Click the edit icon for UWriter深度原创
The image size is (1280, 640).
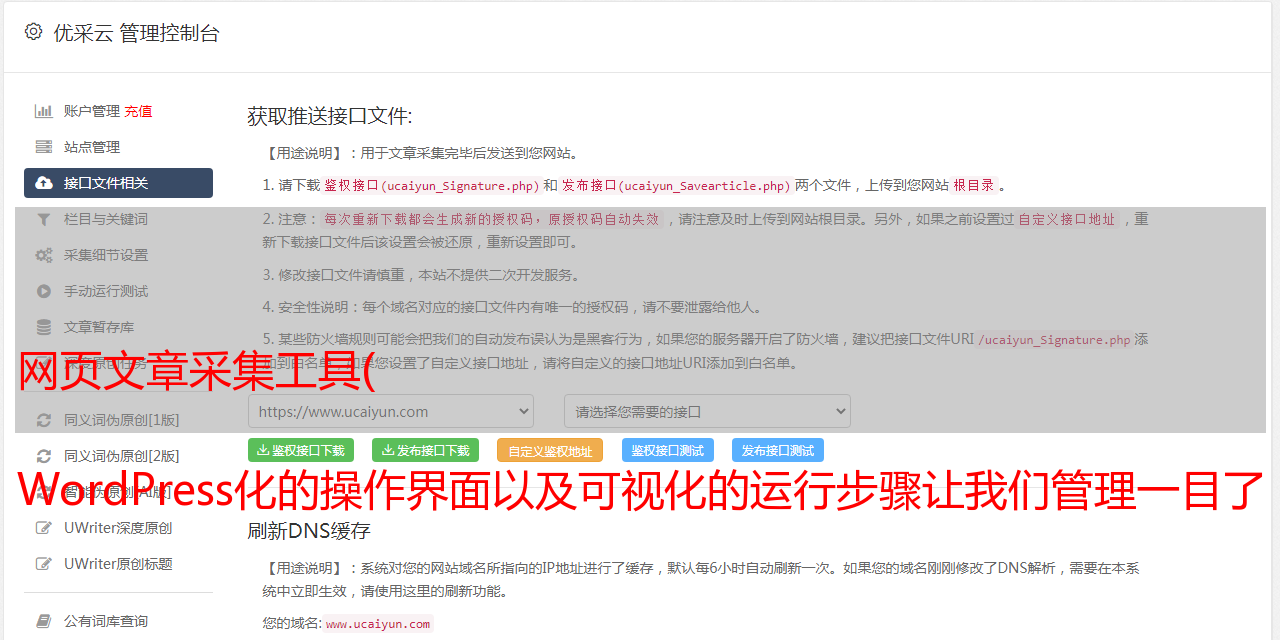click(x=44, y=528)
